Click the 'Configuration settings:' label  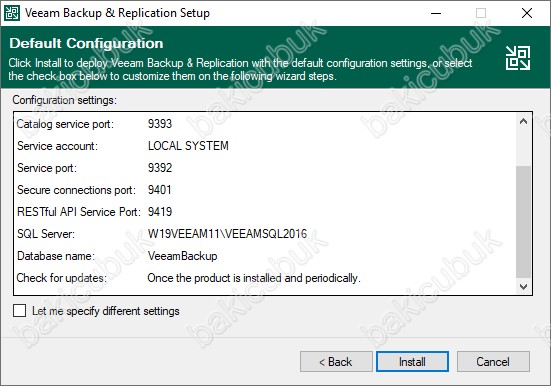[65, 100]
